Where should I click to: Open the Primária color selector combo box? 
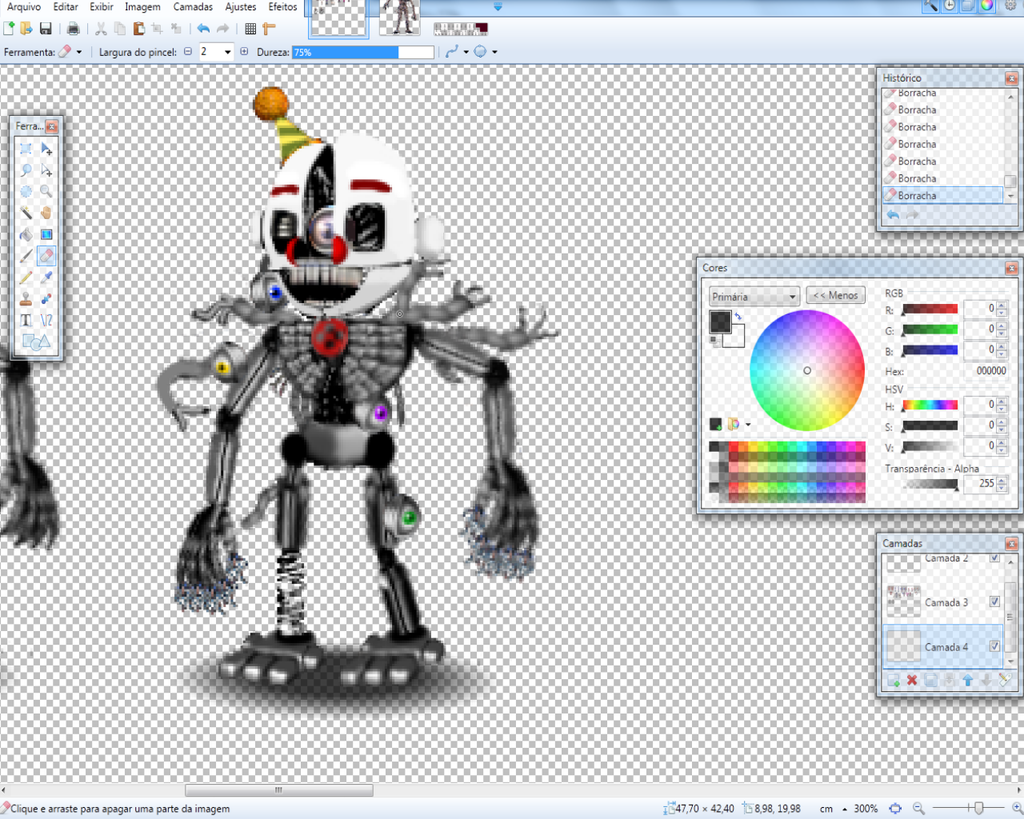pyautogui.click(x=754, y=297)
